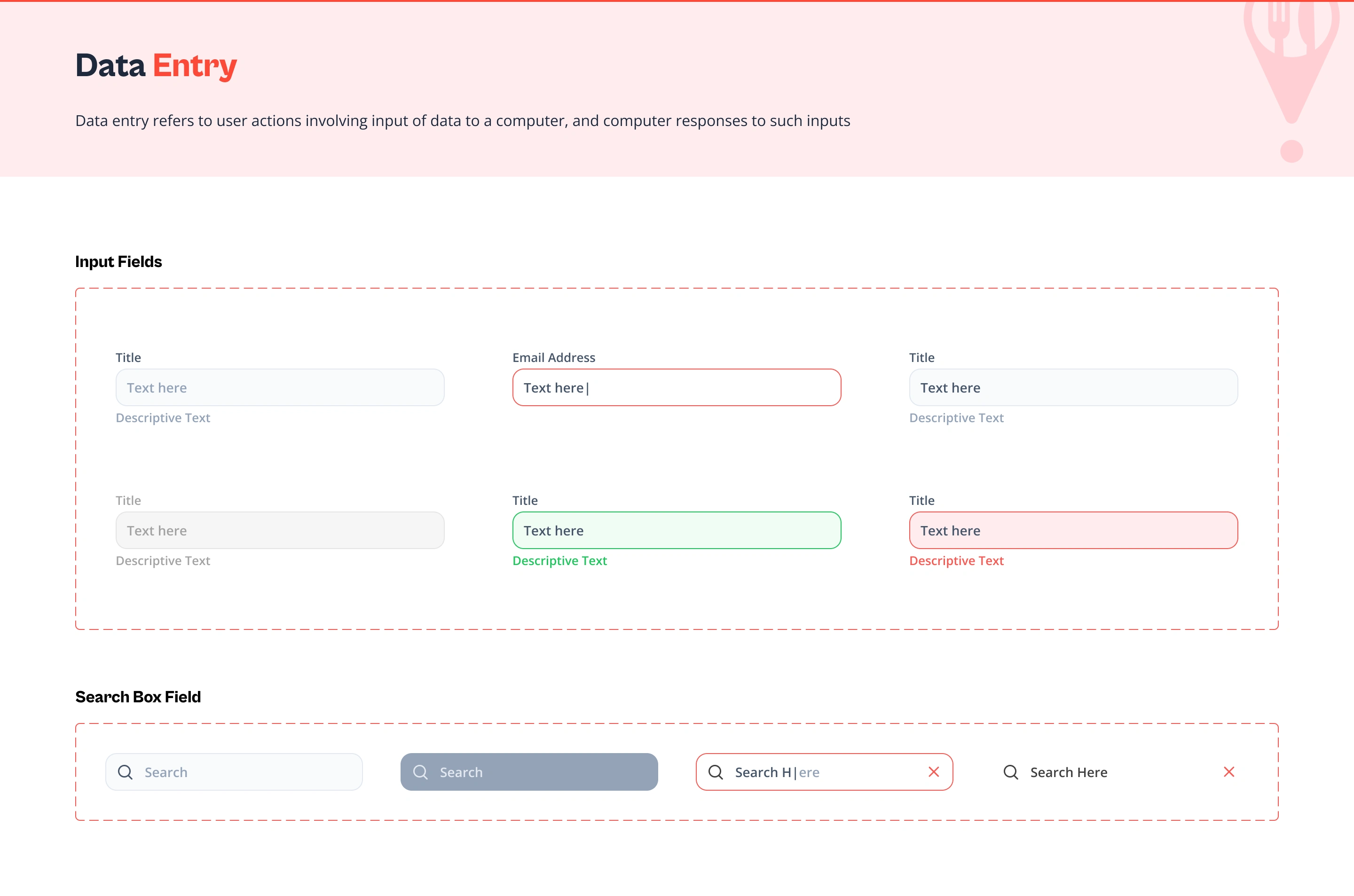Focus the first light Search input
The image size is (1354, 896).
point(246,772)
